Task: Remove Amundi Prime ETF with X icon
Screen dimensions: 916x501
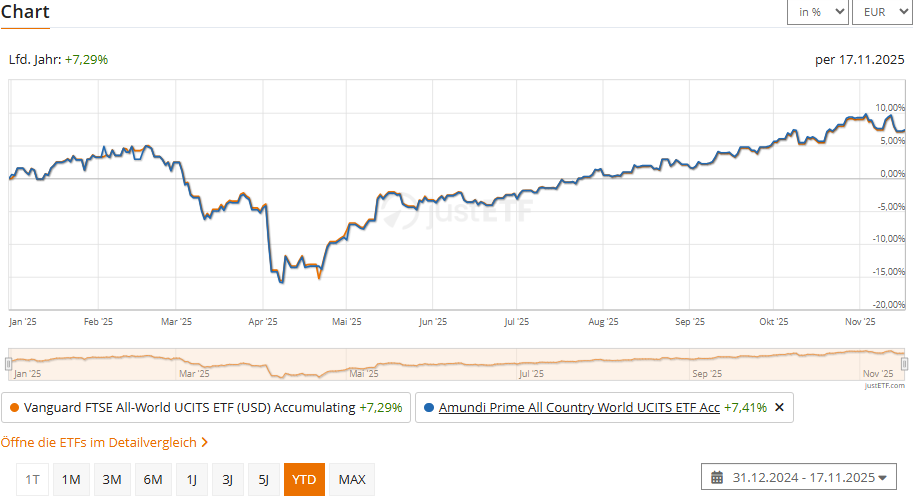Action: tap(779, 408)
